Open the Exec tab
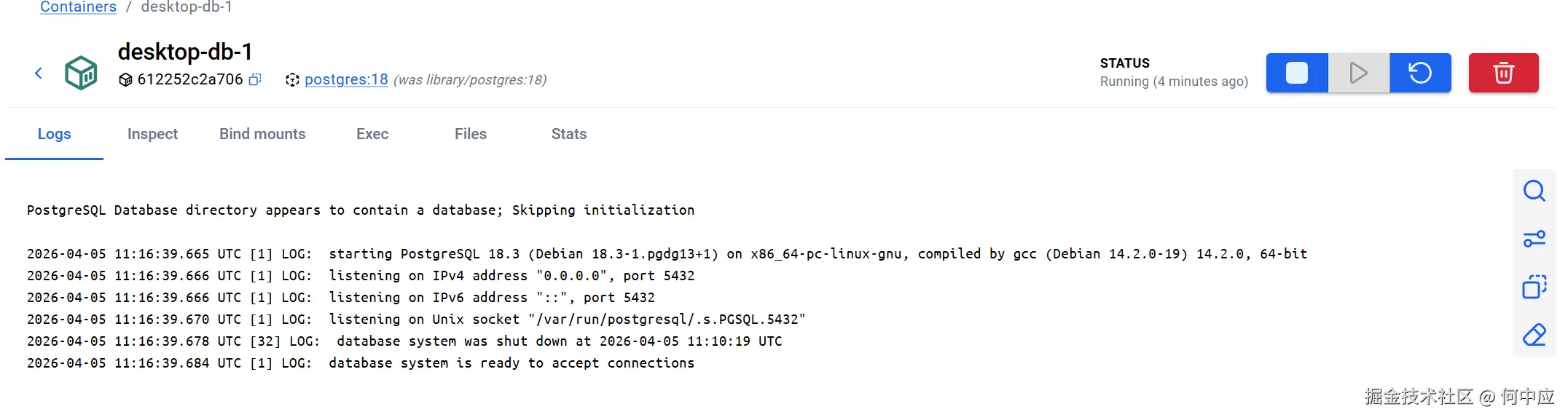This screenshot has width=1568, height=420. pos(372,134)
